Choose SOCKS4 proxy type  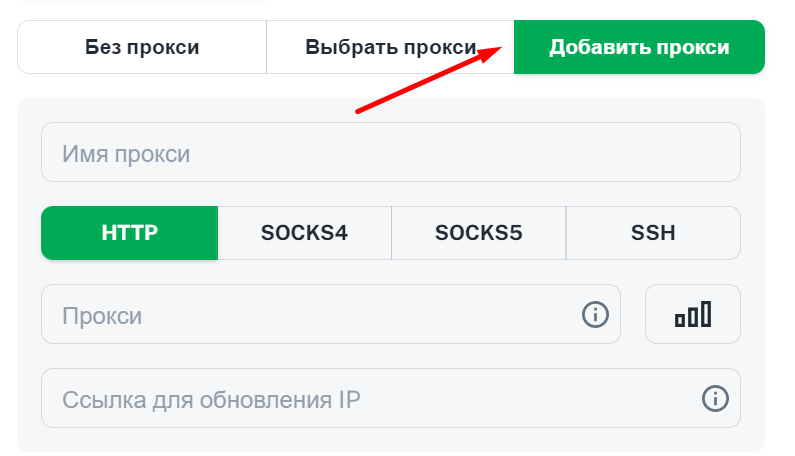[x=304, y=233]
